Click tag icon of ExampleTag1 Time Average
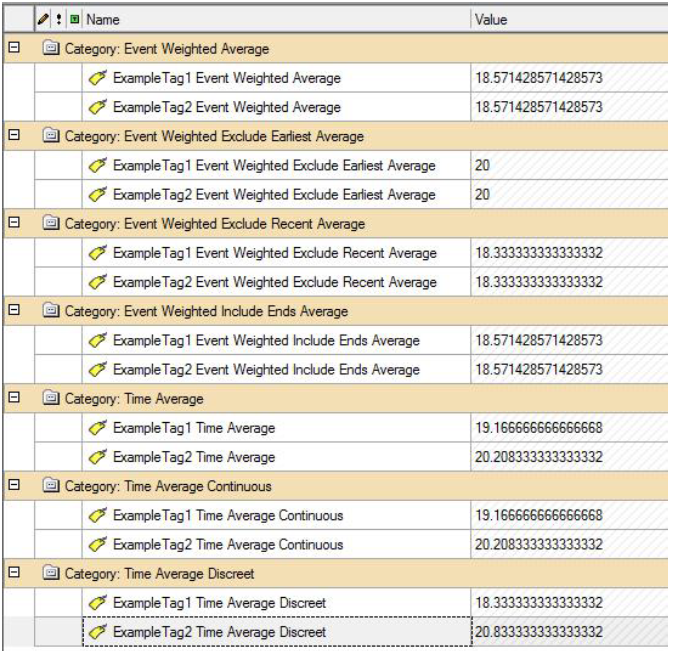The image size is (674, 651). pos(98,427)
